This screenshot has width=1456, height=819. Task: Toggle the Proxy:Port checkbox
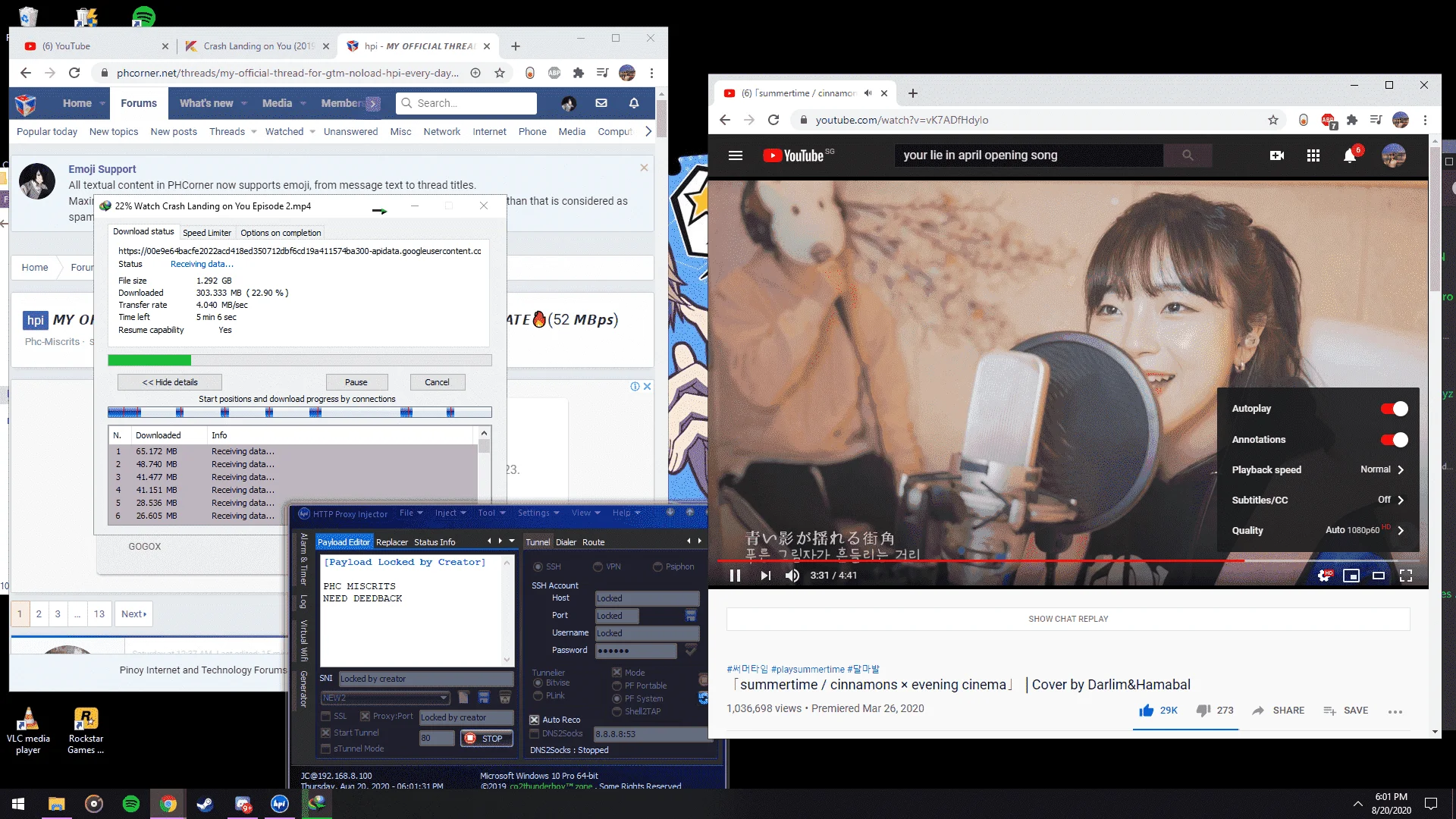366,716
